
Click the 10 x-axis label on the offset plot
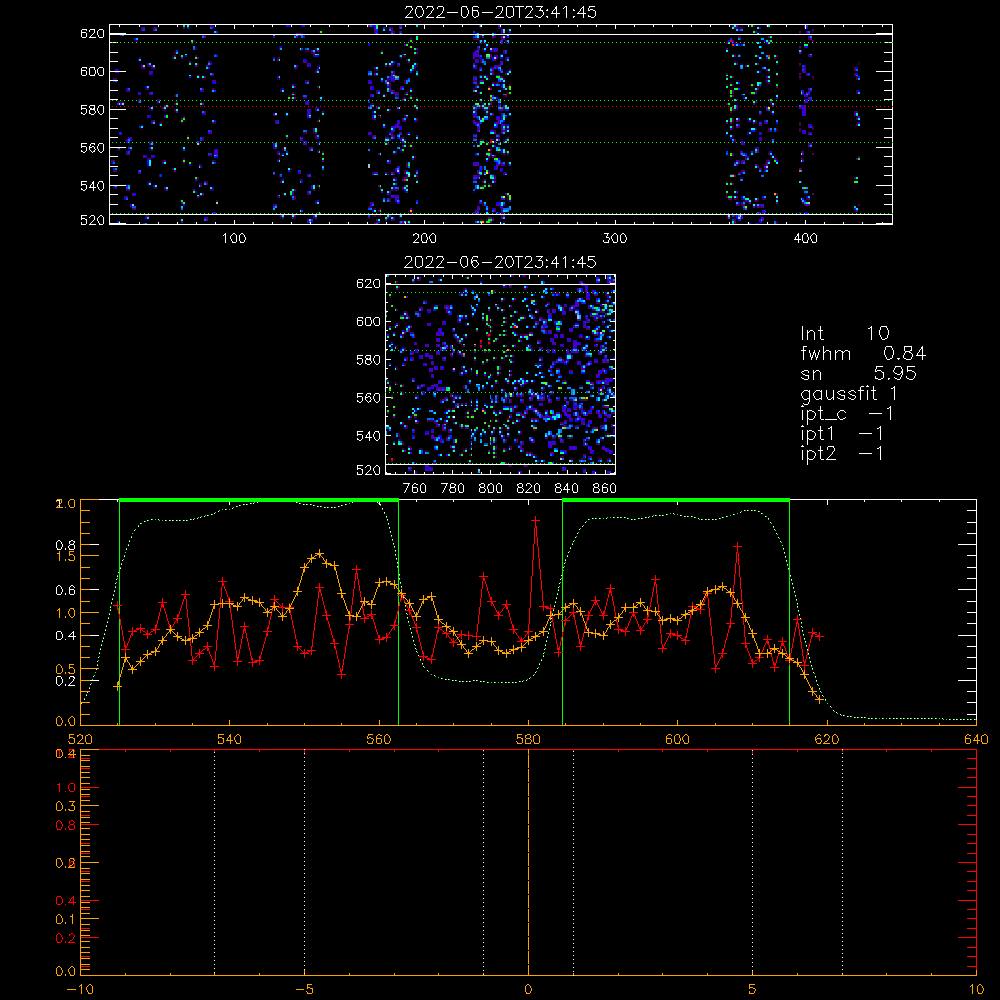point(976,990)
